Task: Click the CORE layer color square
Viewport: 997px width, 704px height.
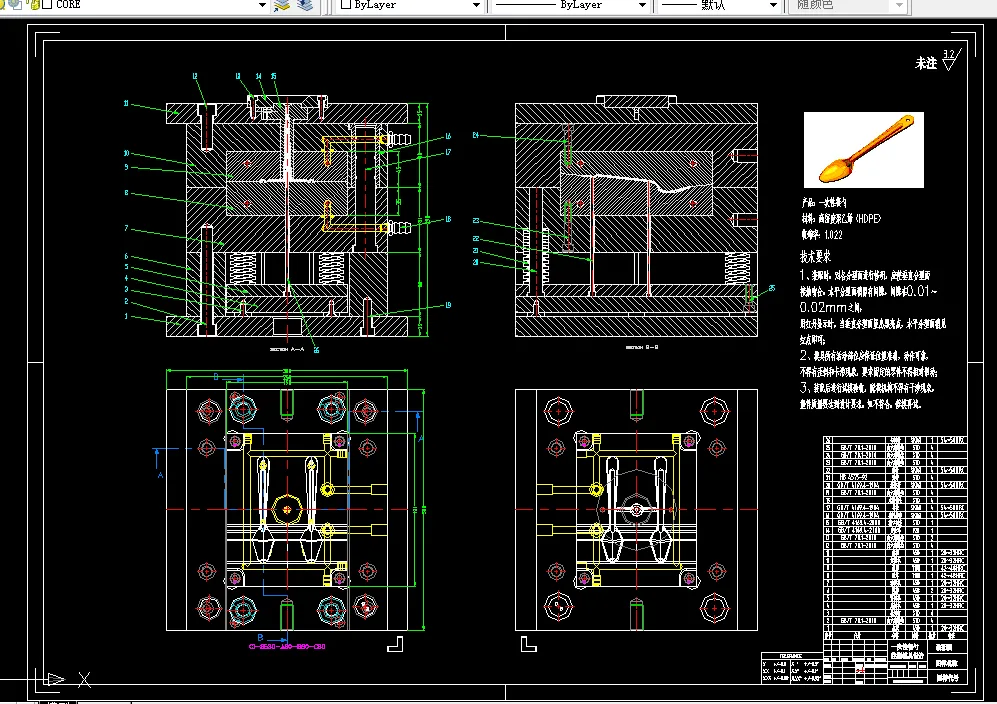Action: click(47, 4)
